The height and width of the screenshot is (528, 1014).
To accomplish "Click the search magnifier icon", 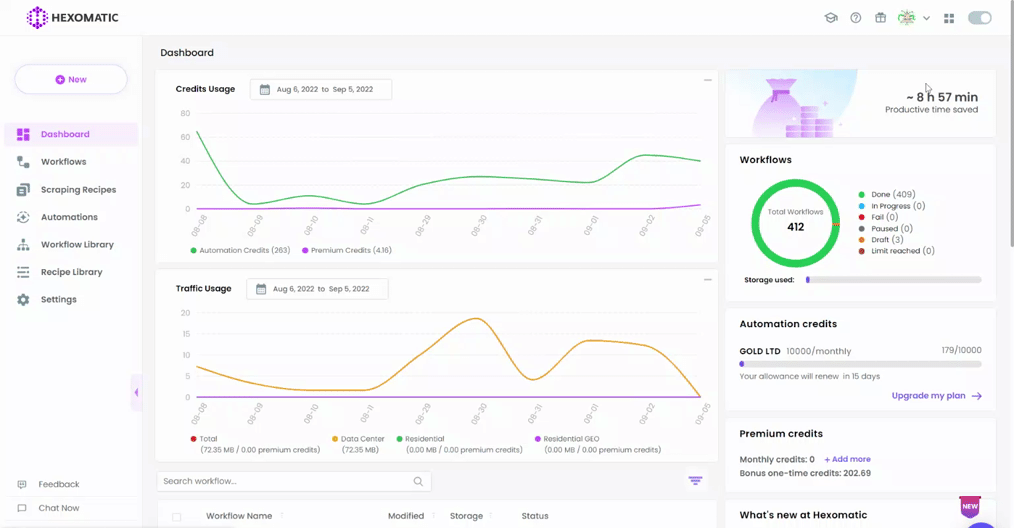I will (x=418, y=481).
